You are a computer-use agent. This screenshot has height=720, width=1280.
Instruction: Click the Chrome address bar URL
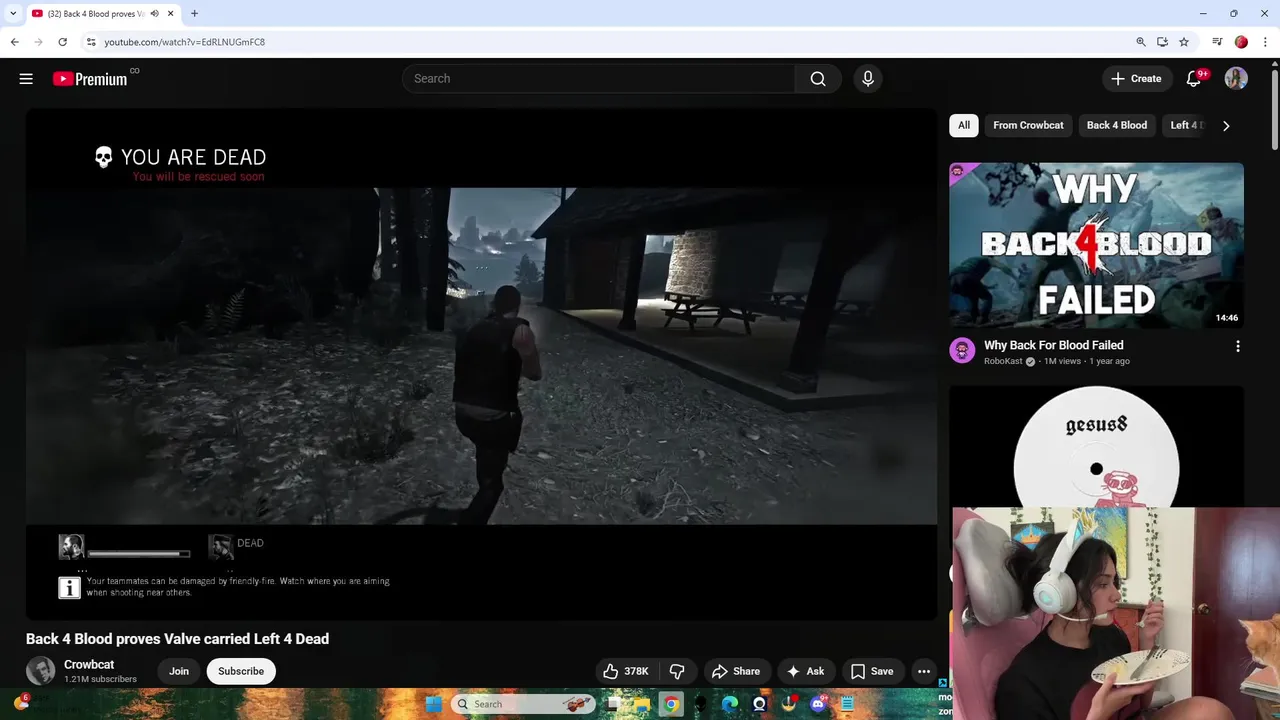coord(185,42)
